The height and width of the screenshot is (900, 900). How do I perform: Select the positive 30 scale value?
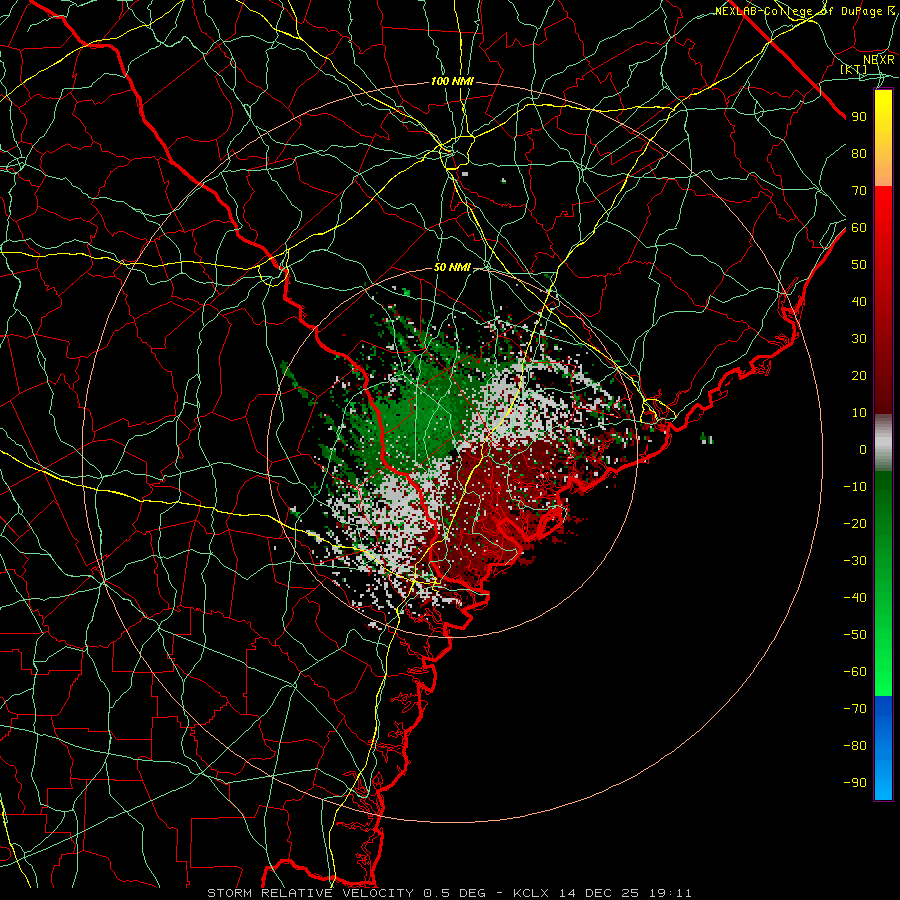[x=859, y=339]
